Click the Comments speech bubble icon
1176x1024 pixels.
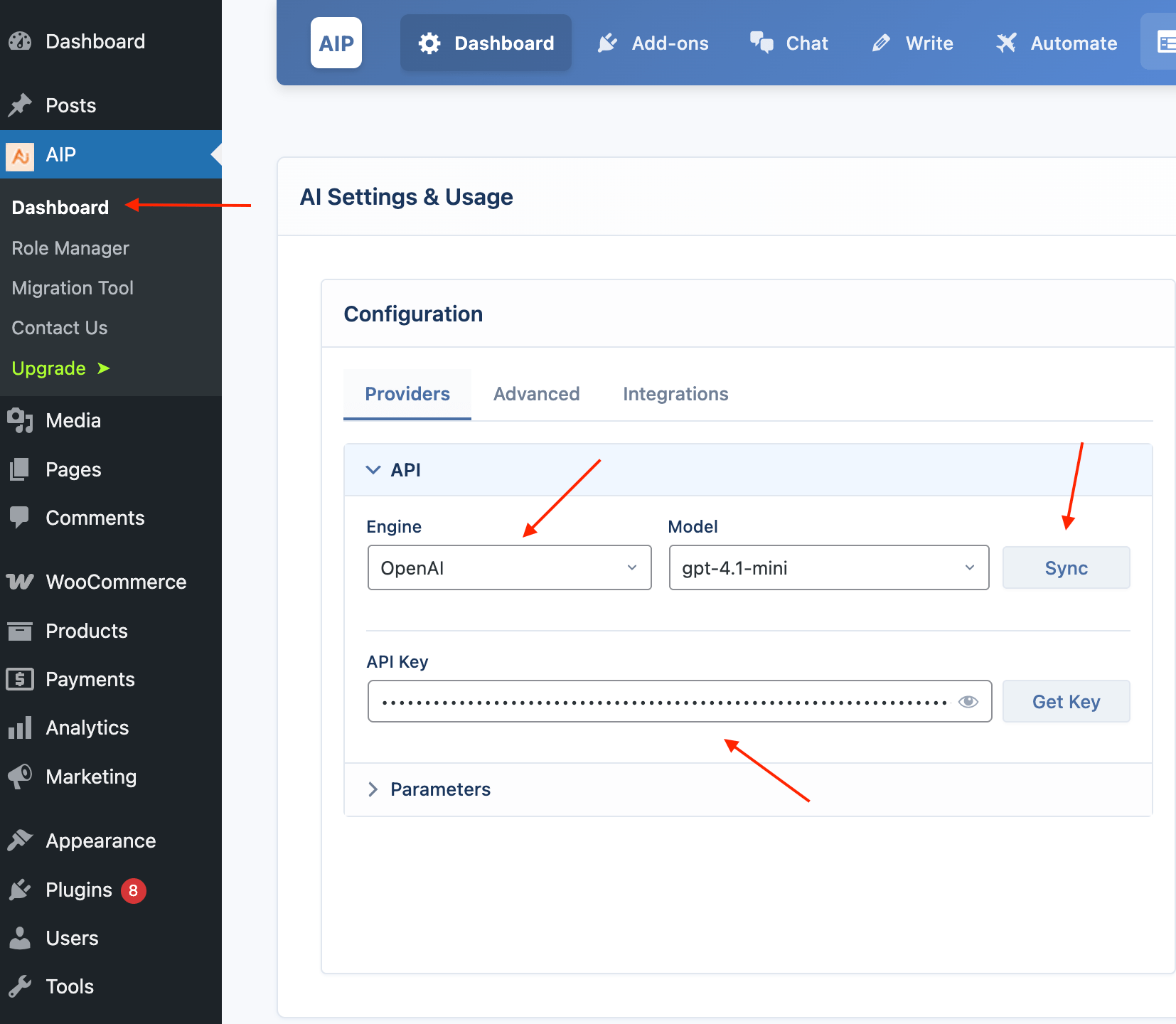point(20,518)
